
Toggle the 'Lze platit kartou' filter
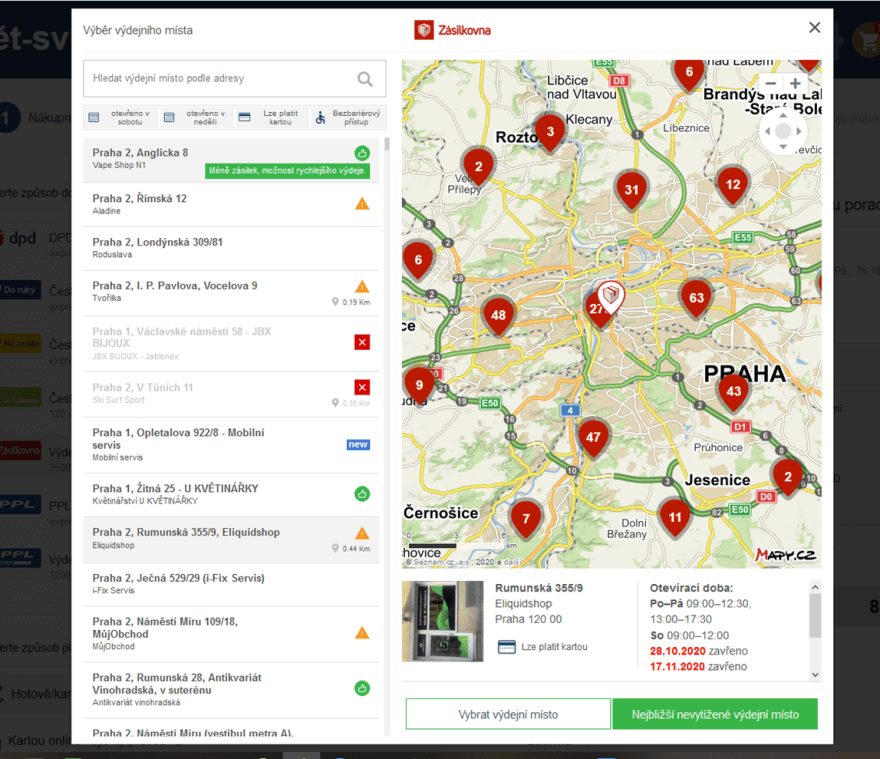(272, 117)
